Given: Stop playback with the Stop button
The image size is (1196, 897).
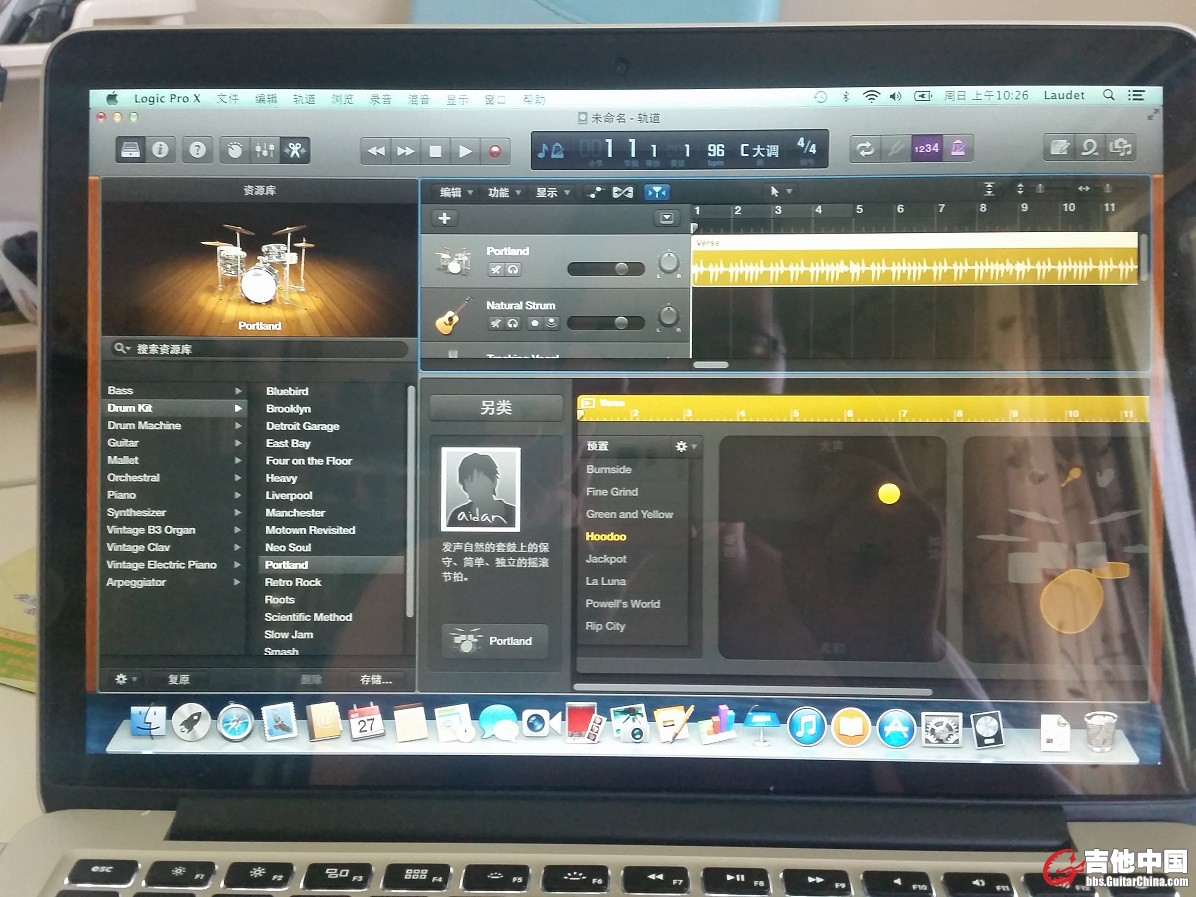Looking at the screenshot, I should pyautogui.click(x=436, y=151).
